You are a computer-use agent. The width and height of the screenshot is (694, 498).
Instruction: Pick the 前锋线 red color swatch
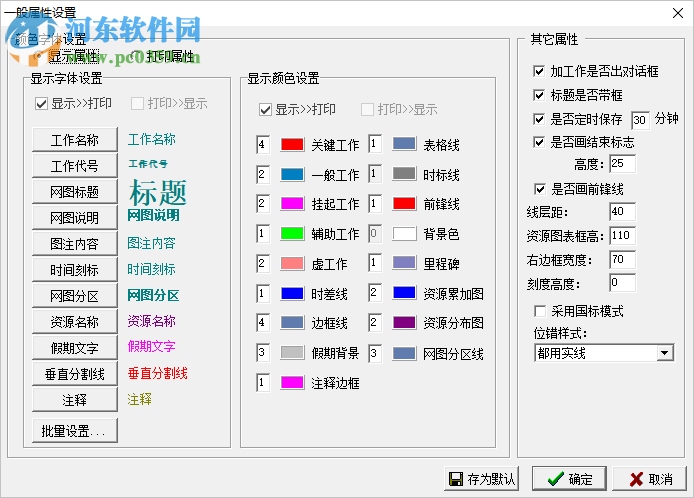[404, 204]
